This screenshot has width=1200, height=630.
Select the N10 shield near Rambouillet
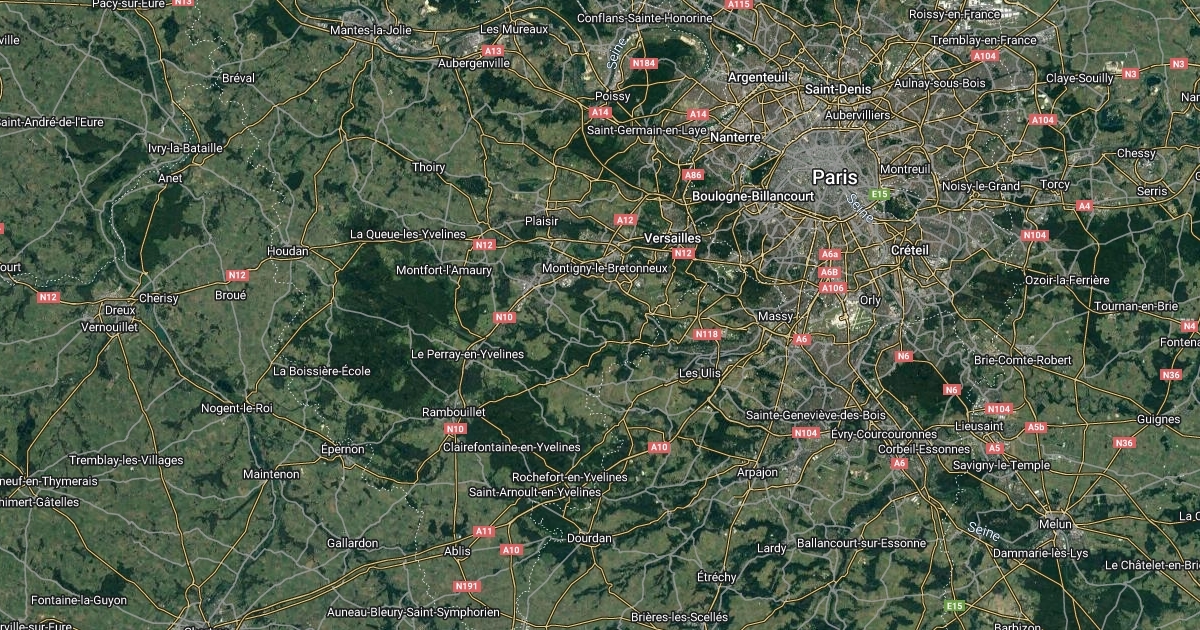click(x=455, y=429)
